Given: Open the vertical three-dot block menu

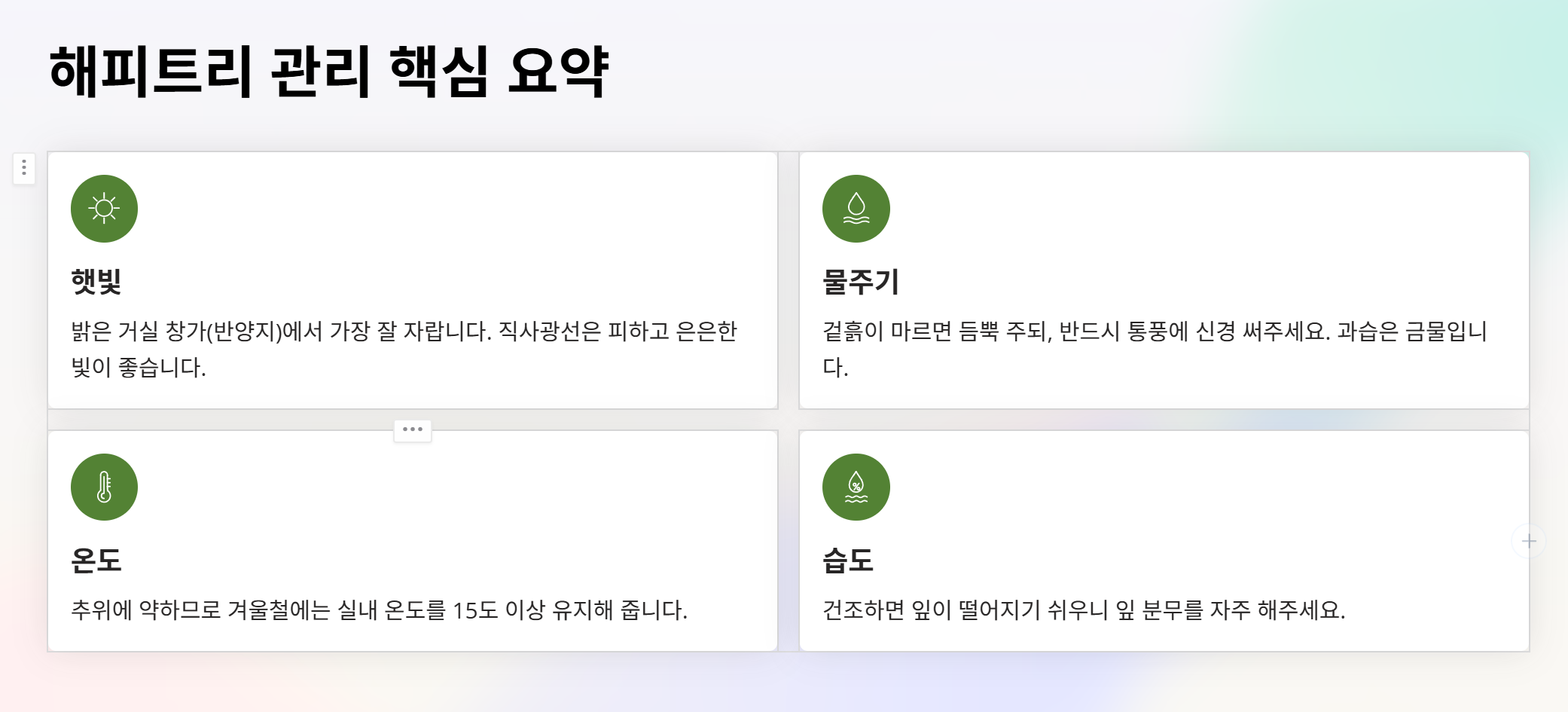Looking at the screenshot, I should (24, 168).
